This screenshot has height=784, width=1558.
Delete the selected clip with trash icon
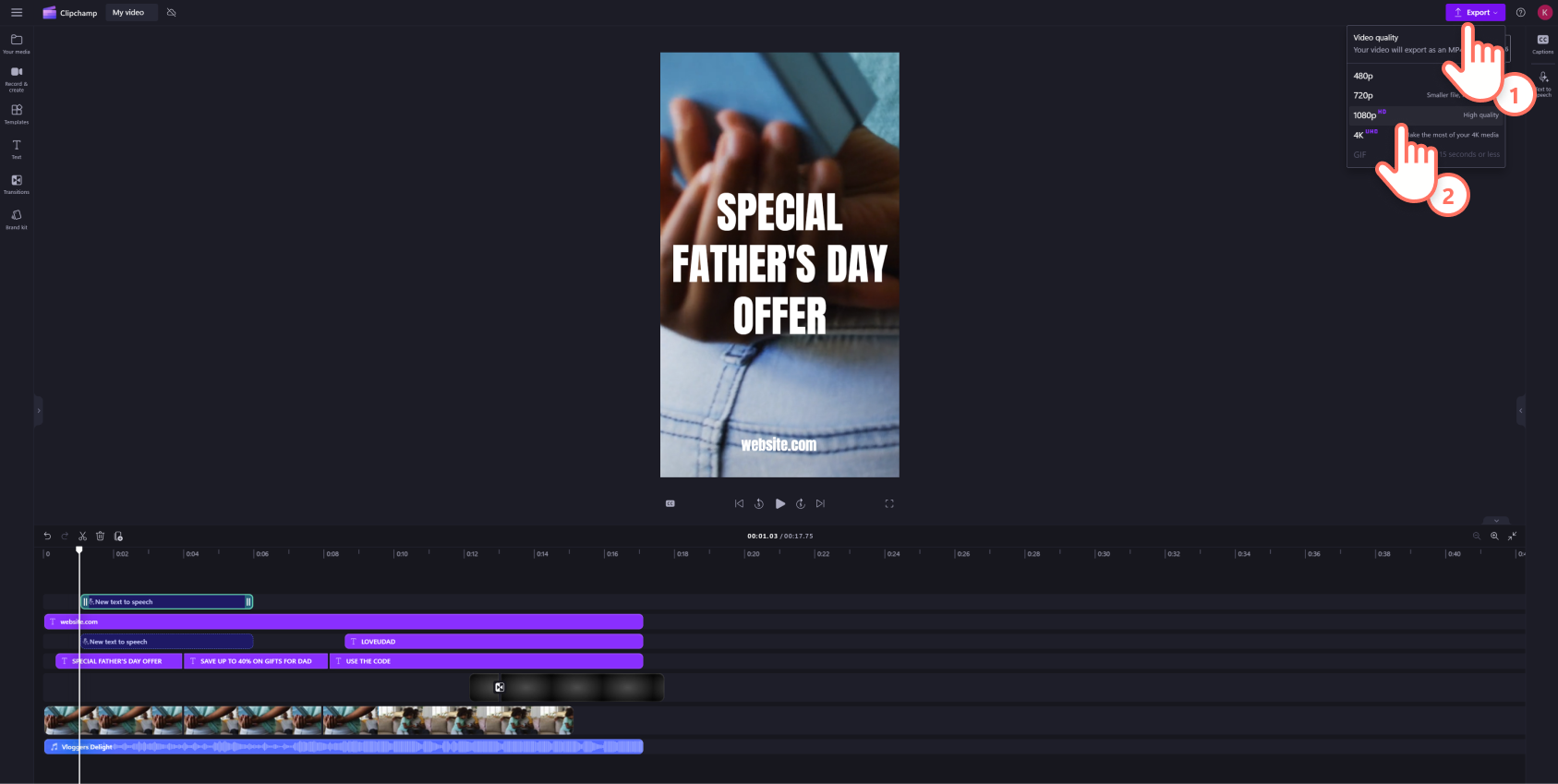[x=101, y=536]
